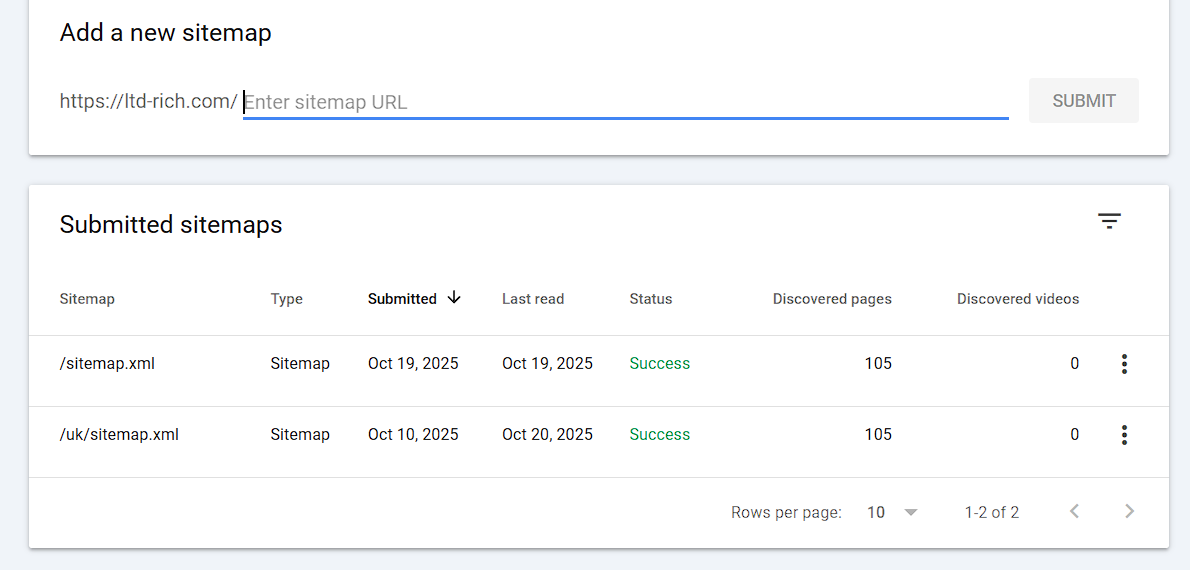The height and width of the screenshot is (570, 1190).
Task: Sort by Discovered pages column header
Action: 832,299
